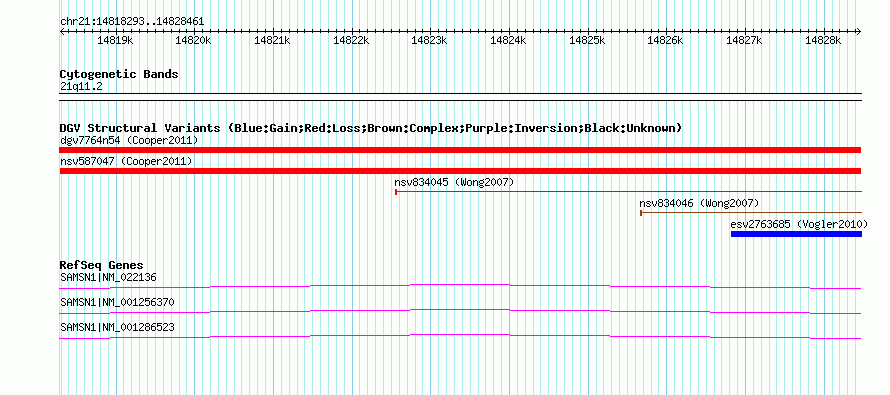Image resolution: width=890 pixels, height=395 pixels.
Task: Click the red bar under nsv587047
Action: pyautogui.click(x=460, y=171)
